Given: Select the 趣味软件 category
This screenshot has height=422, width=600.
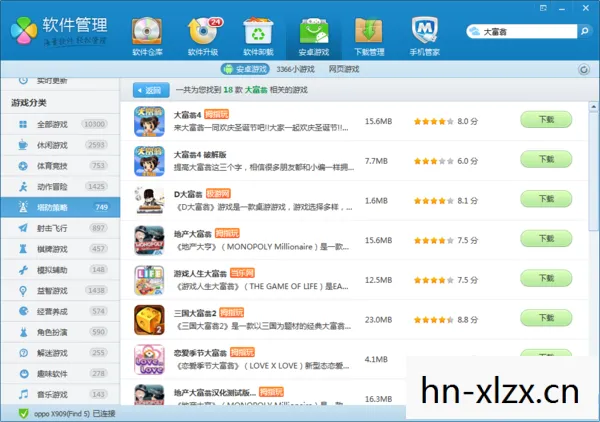Looking at the screenshot, I should click(x=60, y=374).
